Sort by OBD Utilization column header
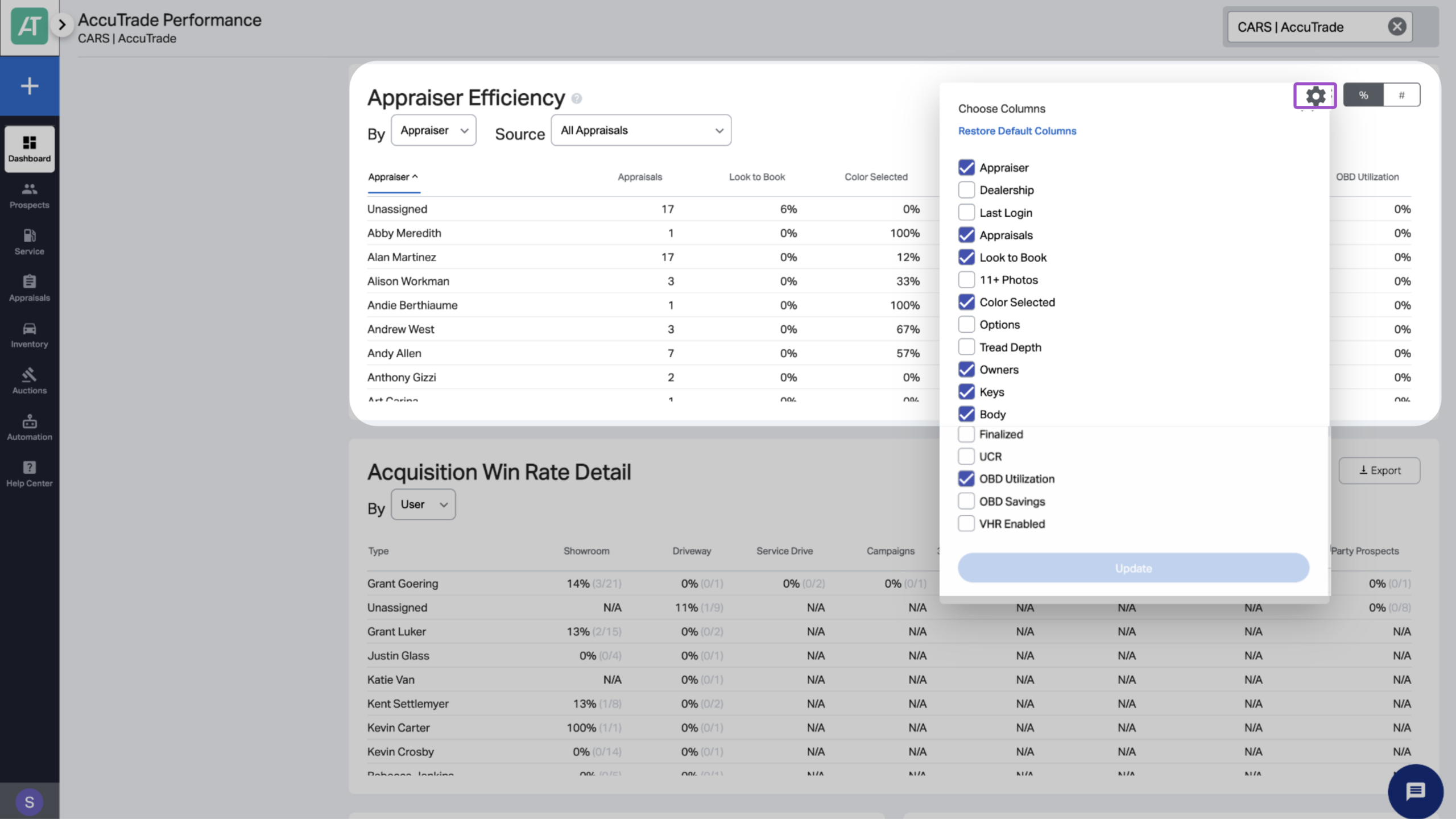 pyautogui.click(x=1367, y=177)
